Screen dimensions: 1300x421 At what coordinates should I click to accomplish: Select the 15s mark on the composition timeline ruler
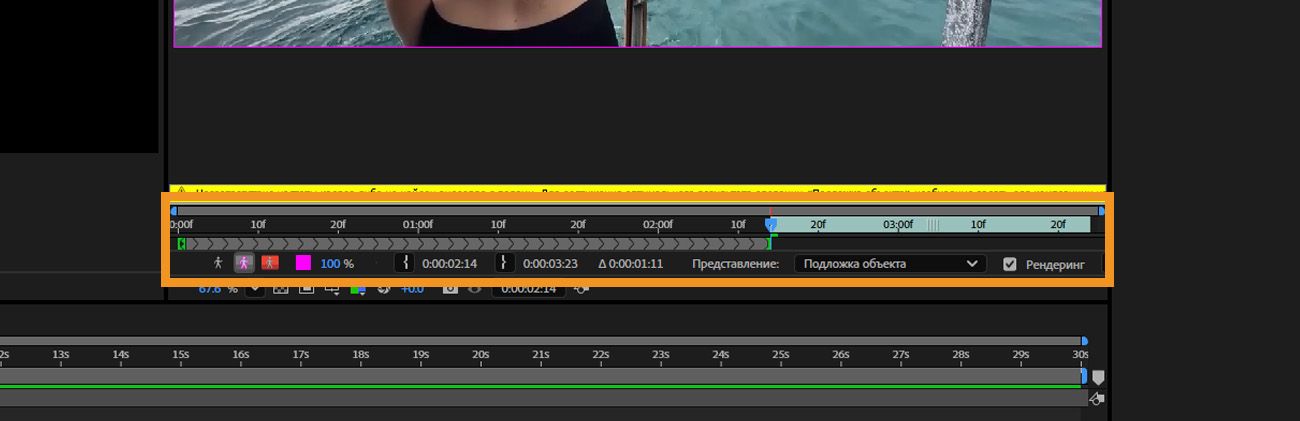(180, 354)
